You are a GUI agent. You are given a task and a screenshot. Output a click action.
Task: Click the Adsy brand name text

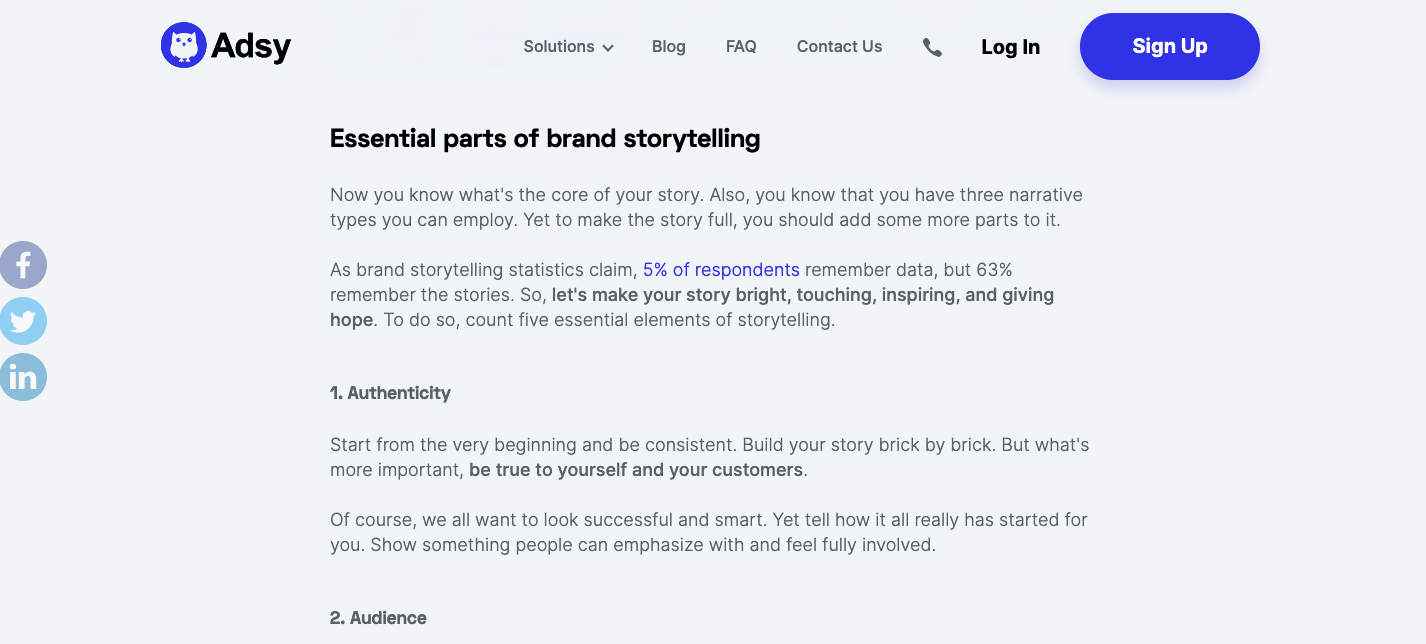tap(251, 46)
